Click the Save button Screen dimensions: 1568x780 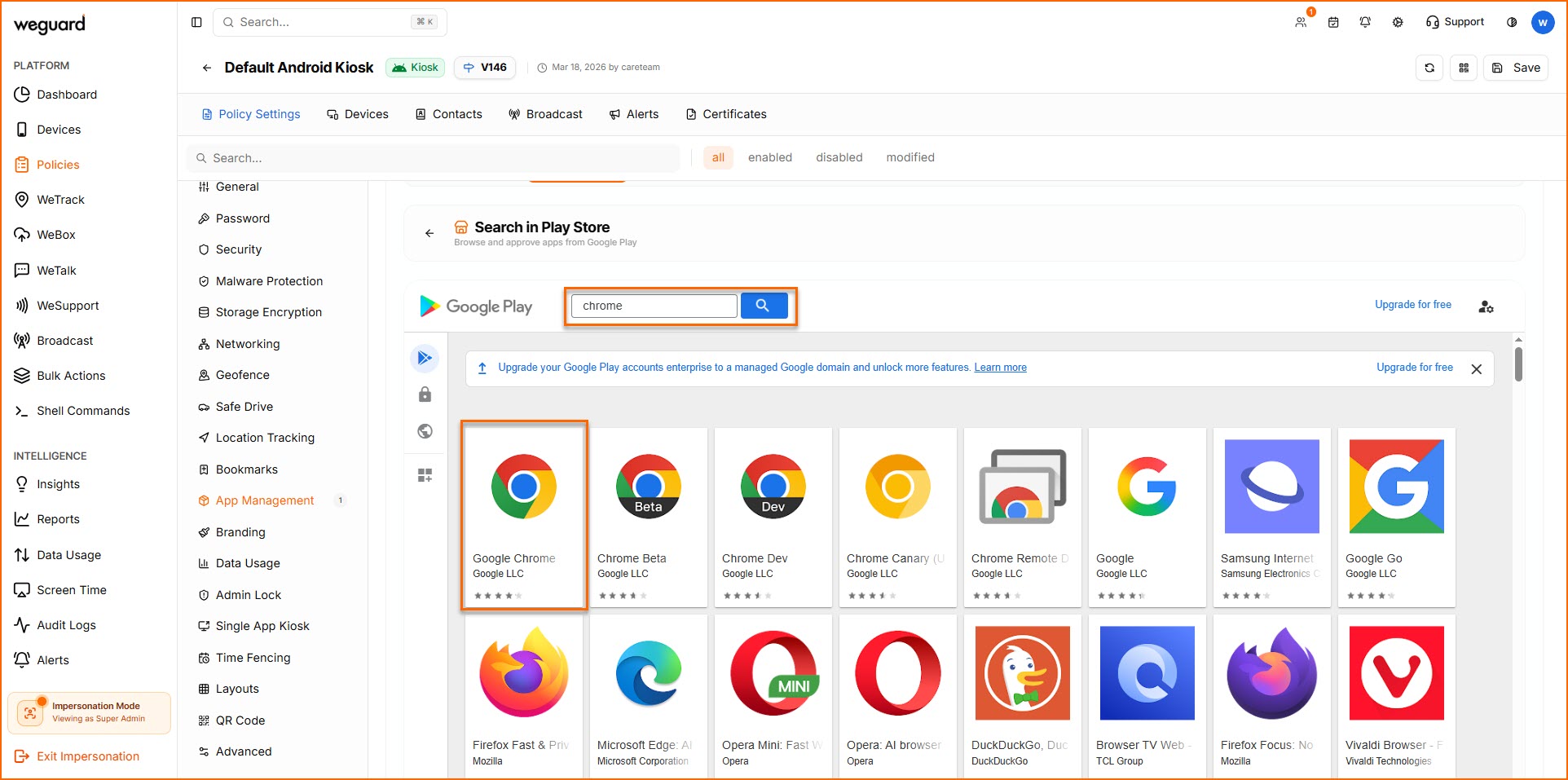pyautogui.click(x=1517, y=68)
